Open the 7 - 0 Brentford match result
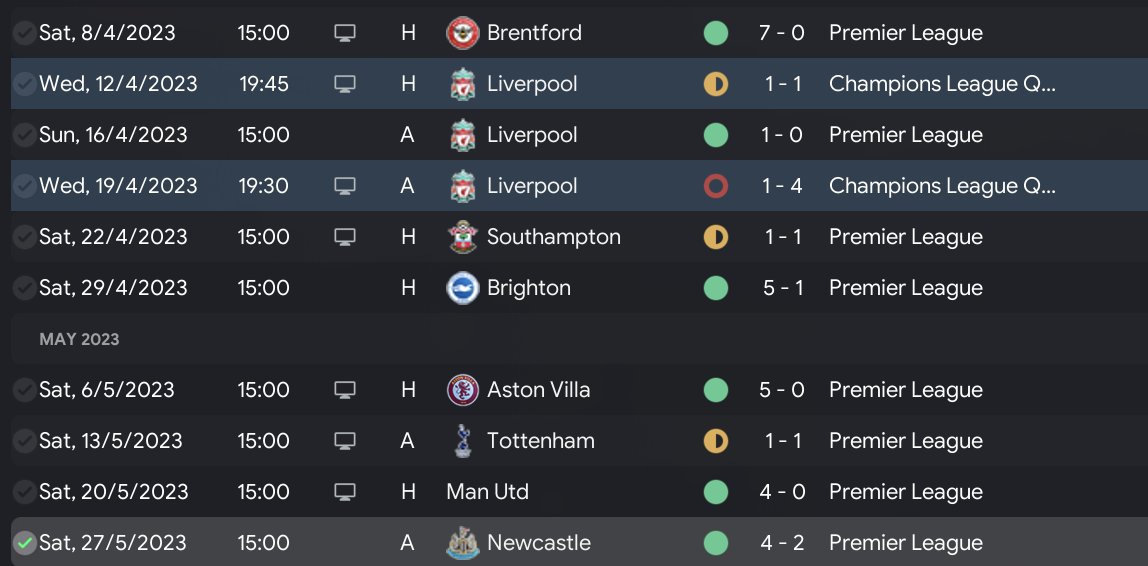The width and height of the screenshot is (1148, 566). [x=781, y=33]
